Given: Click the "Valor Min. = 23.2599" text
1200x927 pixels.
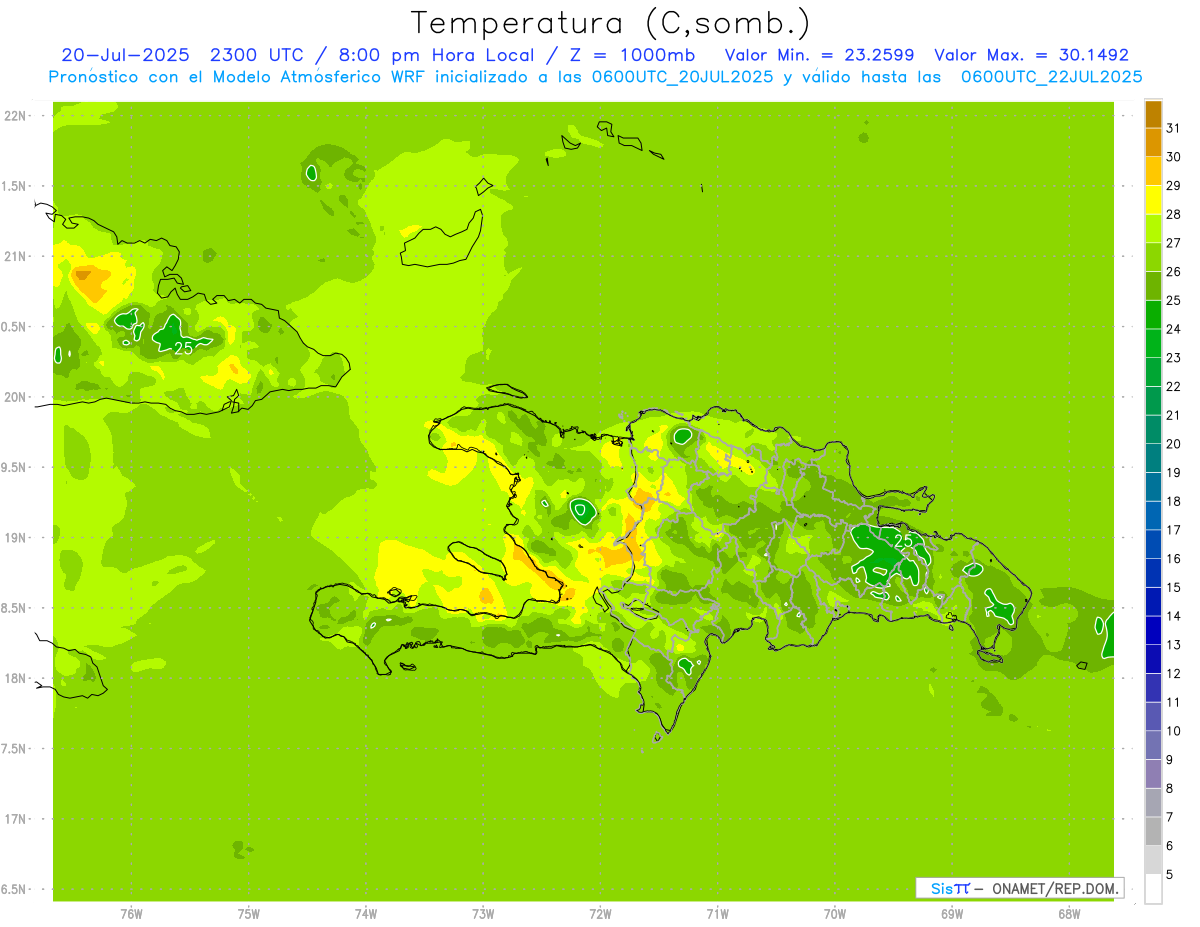Looking at the screenshot, I should [819, 54].
